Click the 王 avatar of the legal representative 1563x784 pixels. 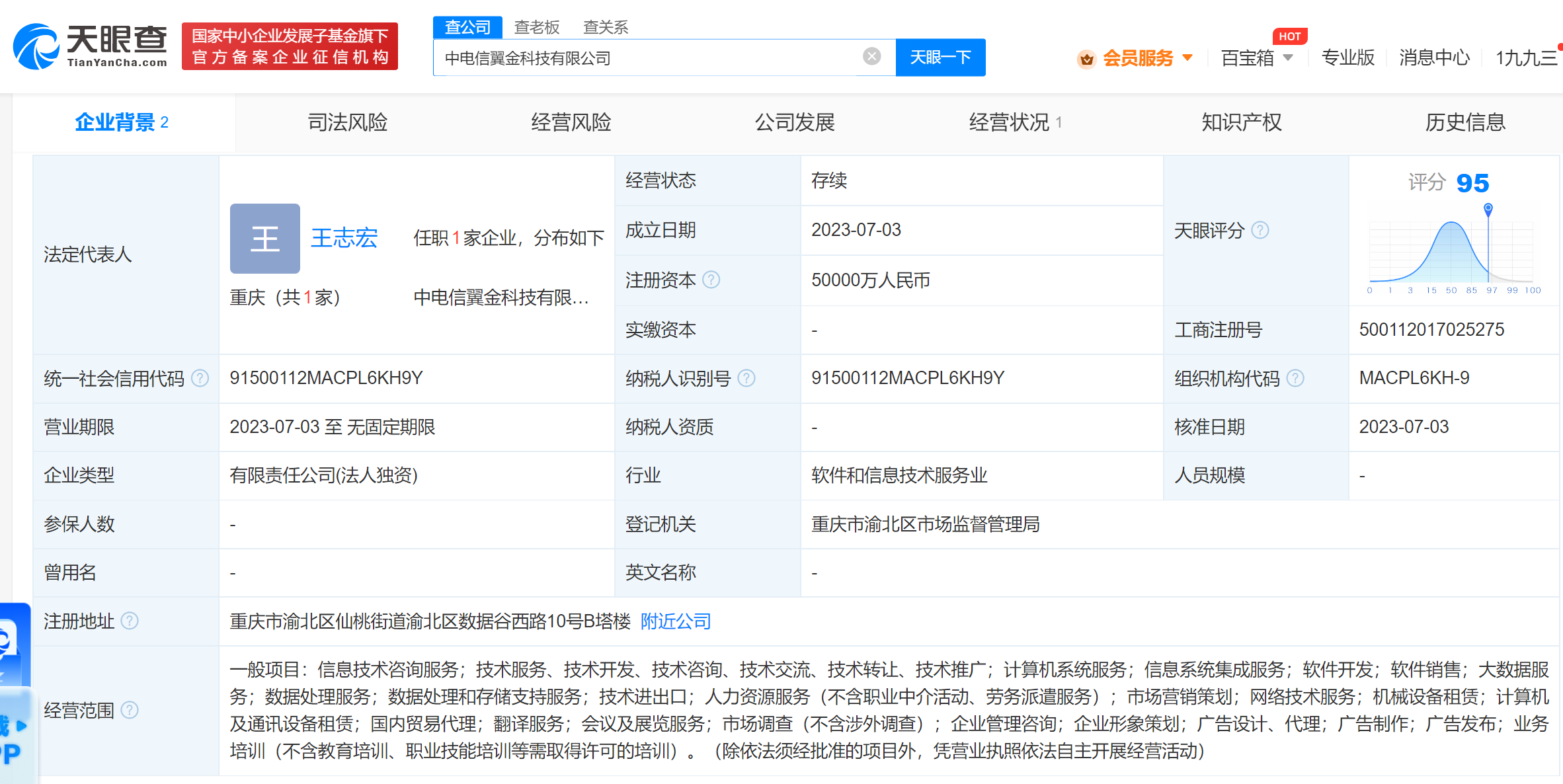[x=264, y=239]
